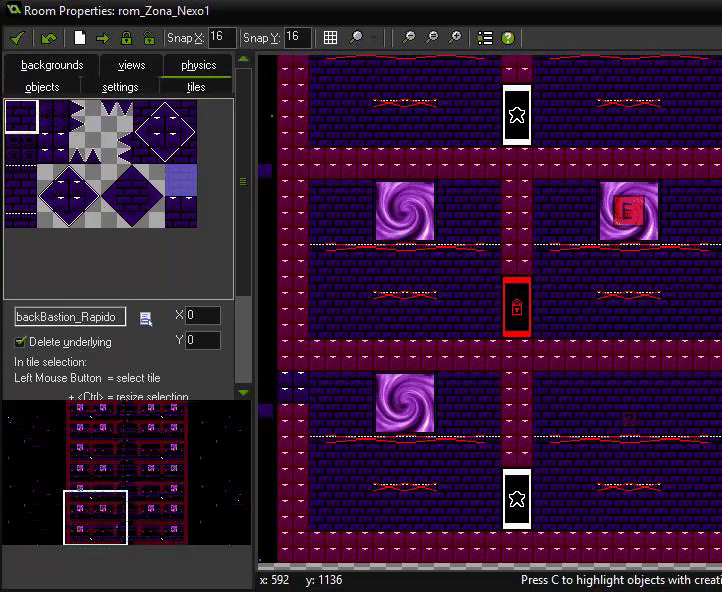Select the bottom white star door in the room
Image resolution: width=722 pixels, height=592 pixels.
pyautogui.click(x=517, y=499)
